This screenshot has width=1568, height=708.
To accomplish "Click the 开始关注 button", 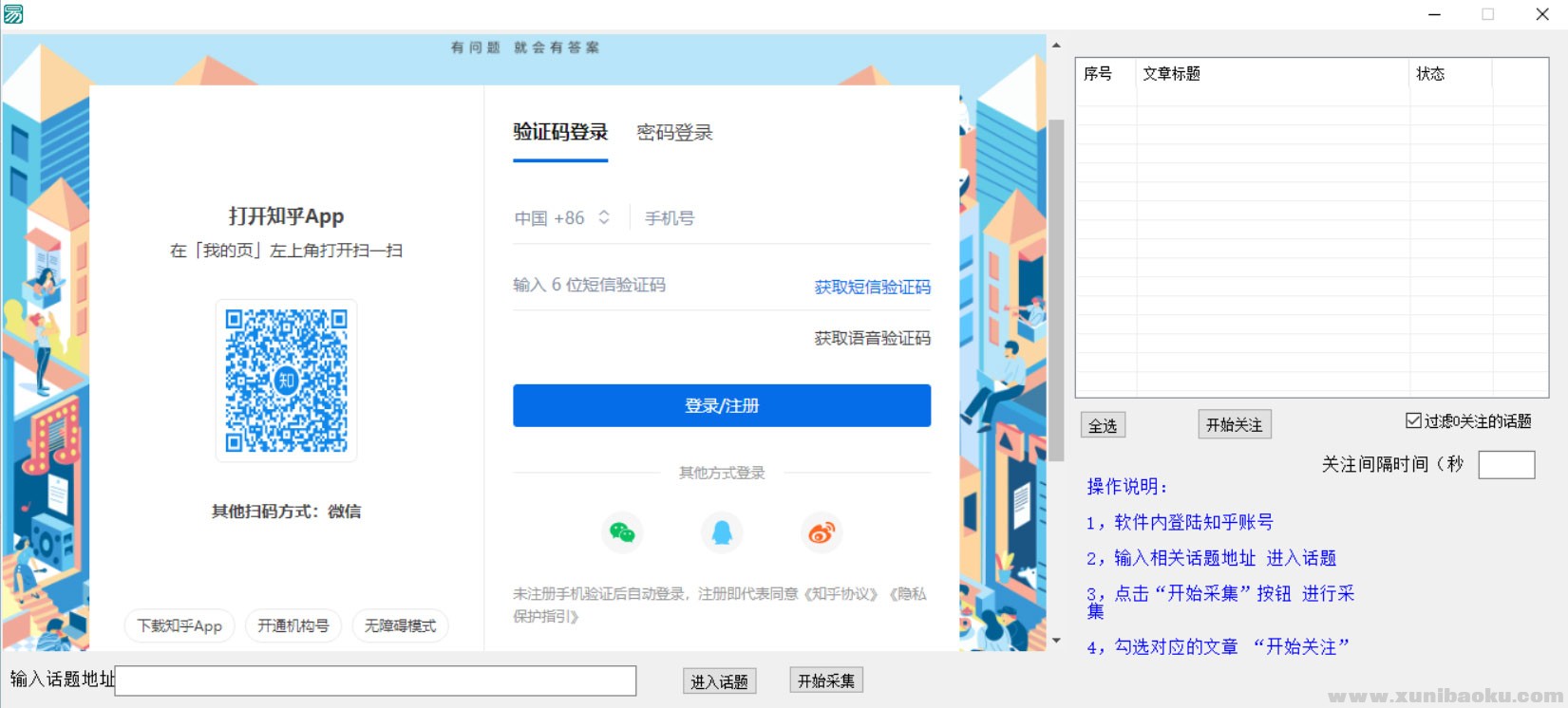I will [x=1234, y=425].
